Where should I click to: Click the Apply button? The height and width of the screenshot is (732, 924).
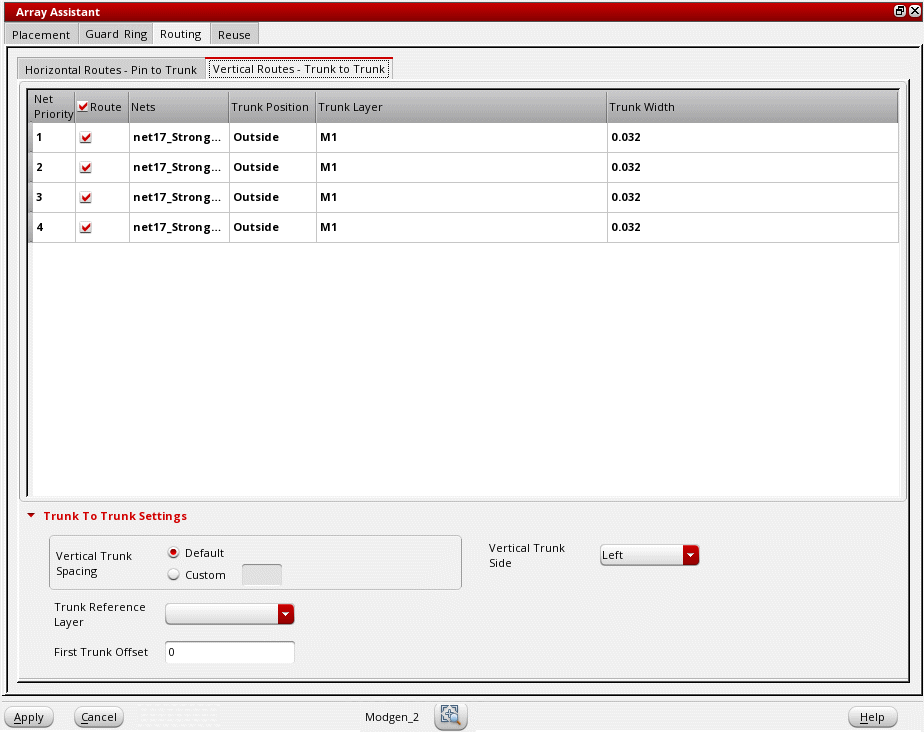(29, 717)
